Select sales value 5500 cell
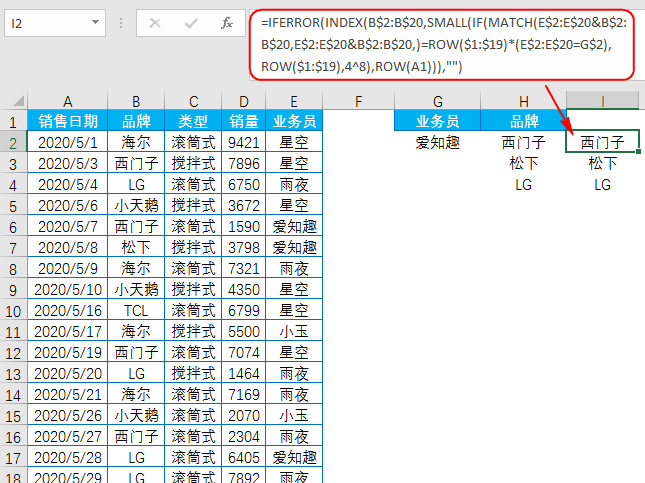The width and height of the screenshot is (645, 483). [244, 331]
